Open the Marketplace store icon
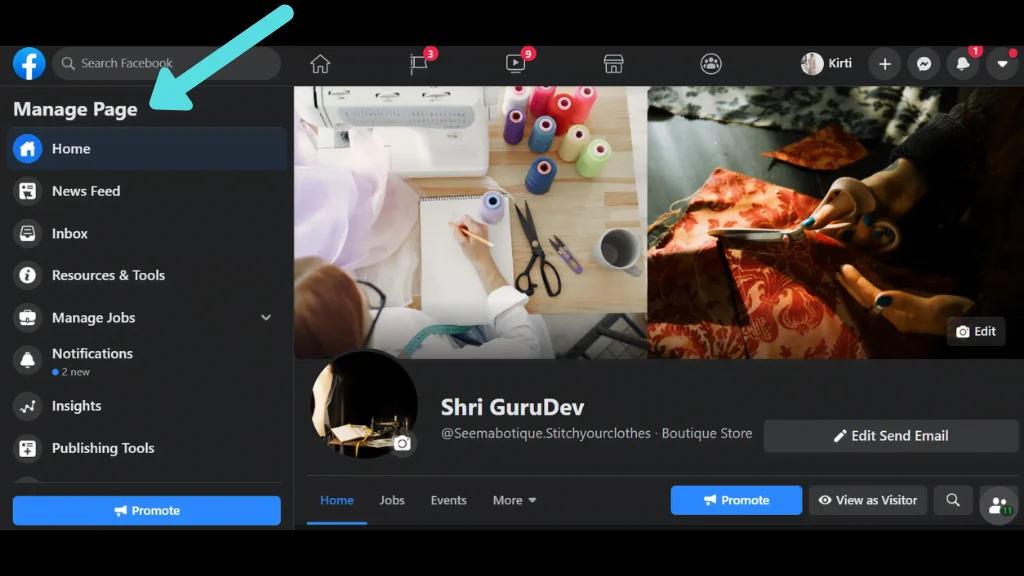 coord(613,64)
